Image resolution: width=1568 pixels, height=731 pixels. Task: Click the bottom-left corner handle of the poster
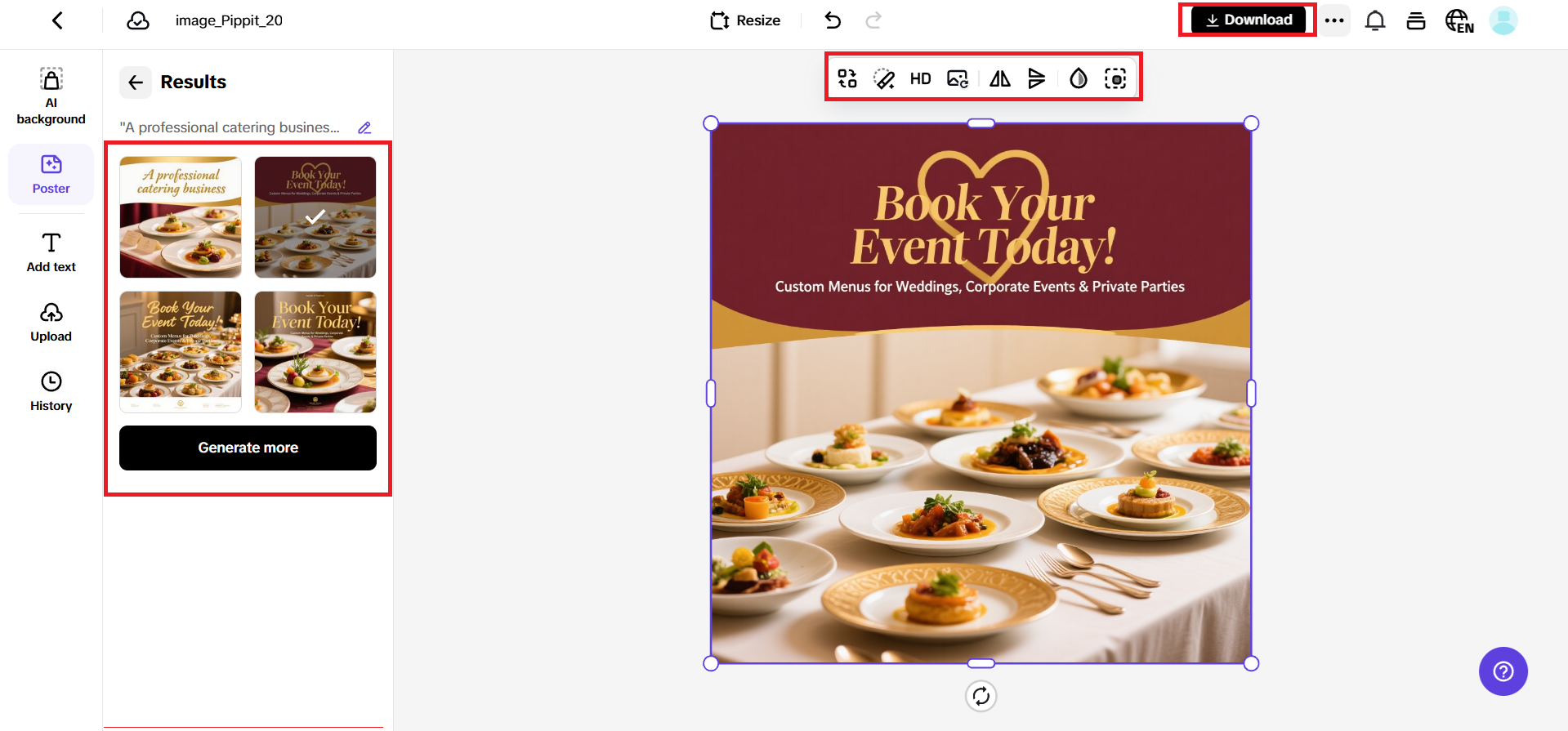coord(711,663)
